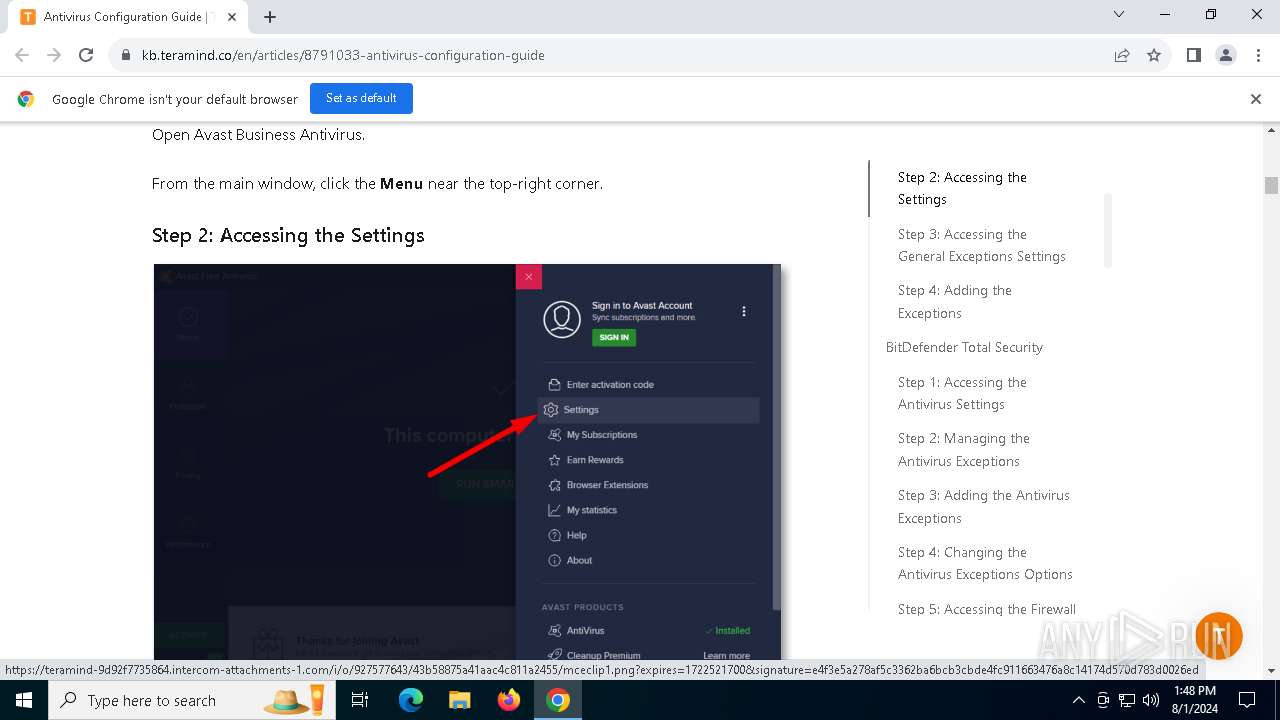Viewport: 1280px width, 720px height.
Task: Jump to Step 4: Changing the Antivirus Exceptions Options
Action: (985, 563)
